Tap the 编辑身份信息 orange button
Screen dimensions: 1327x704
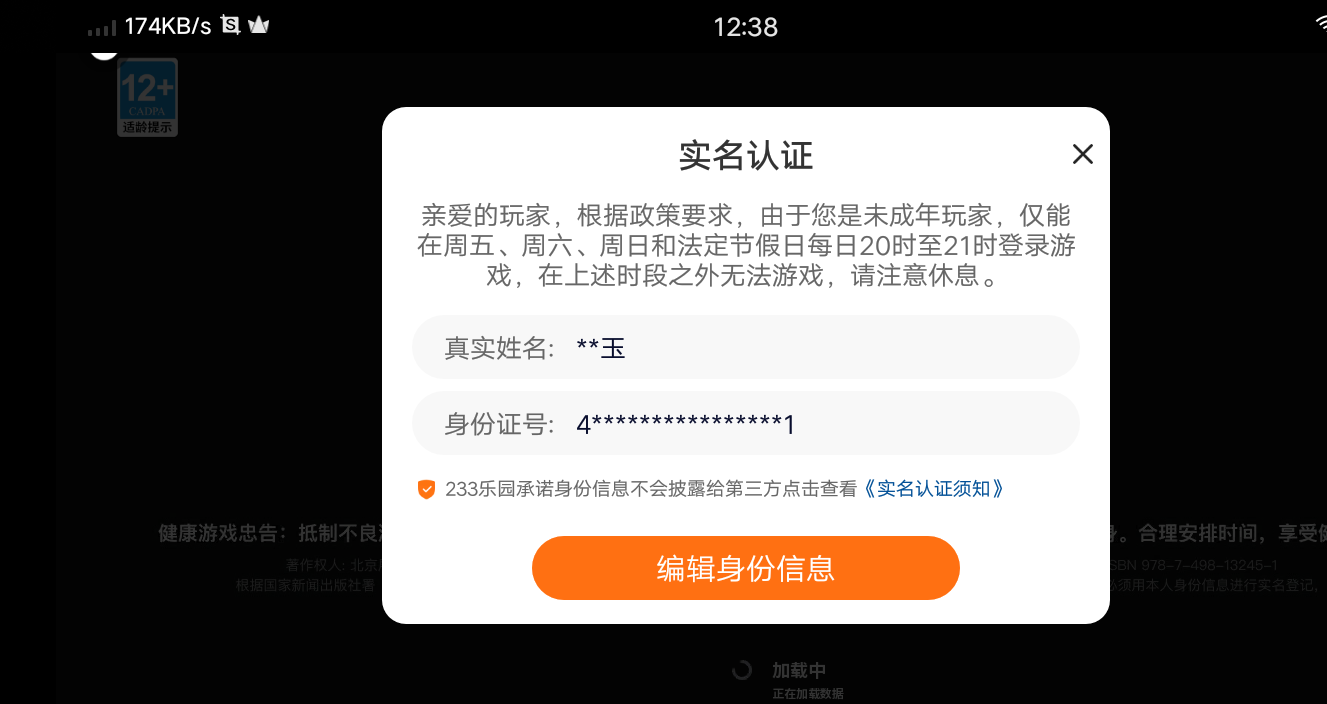(746, 568)
